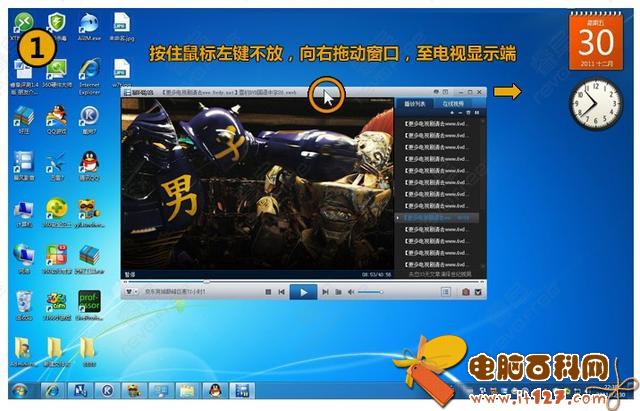The width and height of the screenshot is (640, 411).
Task: Select the QQ游戏 desktop icon
Action: (x=56, y=120)
